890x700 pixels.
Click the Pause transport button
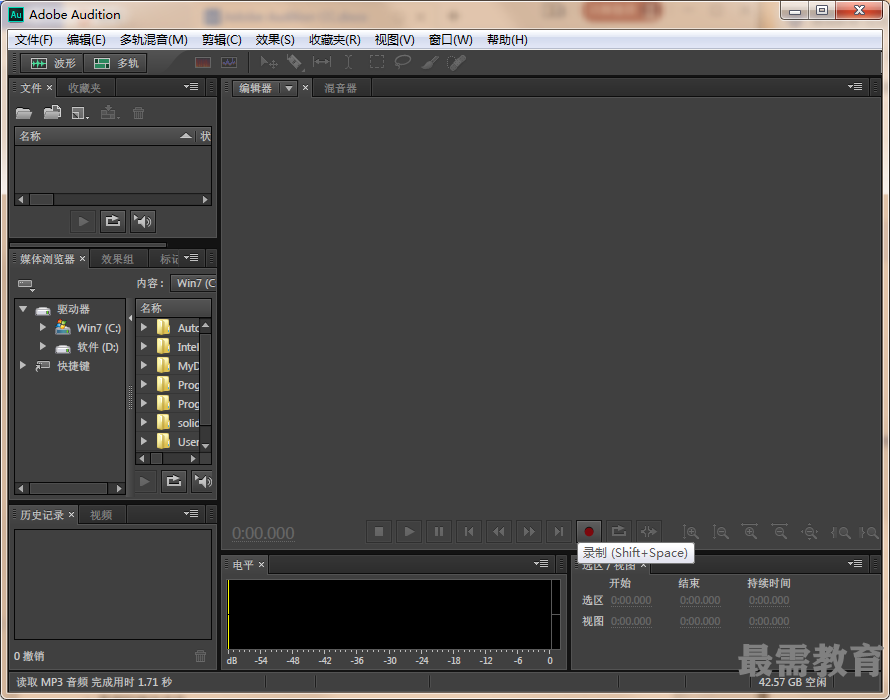coord(439,532)
